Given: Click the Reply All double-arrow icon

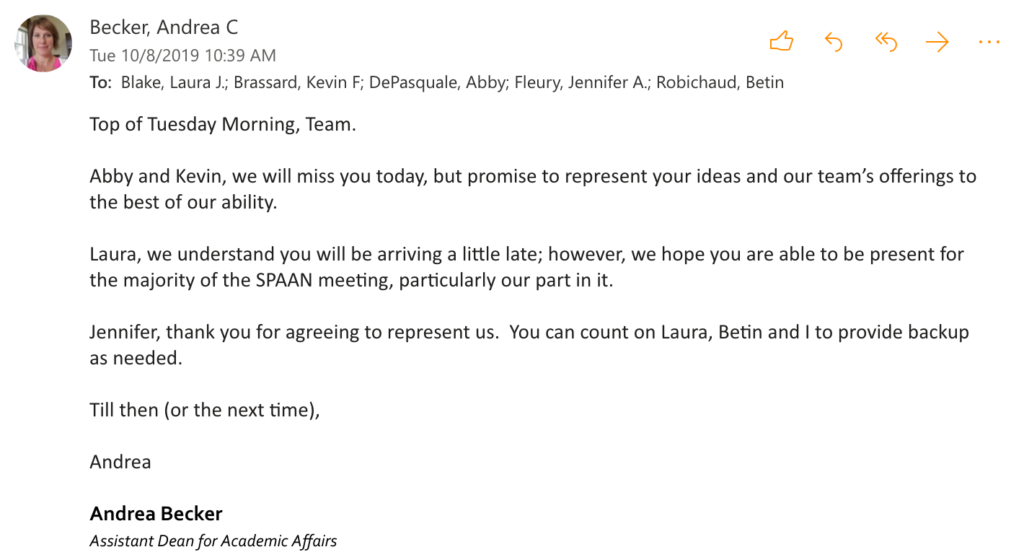Looking at the screenshot, I should (x=886, y=42).
